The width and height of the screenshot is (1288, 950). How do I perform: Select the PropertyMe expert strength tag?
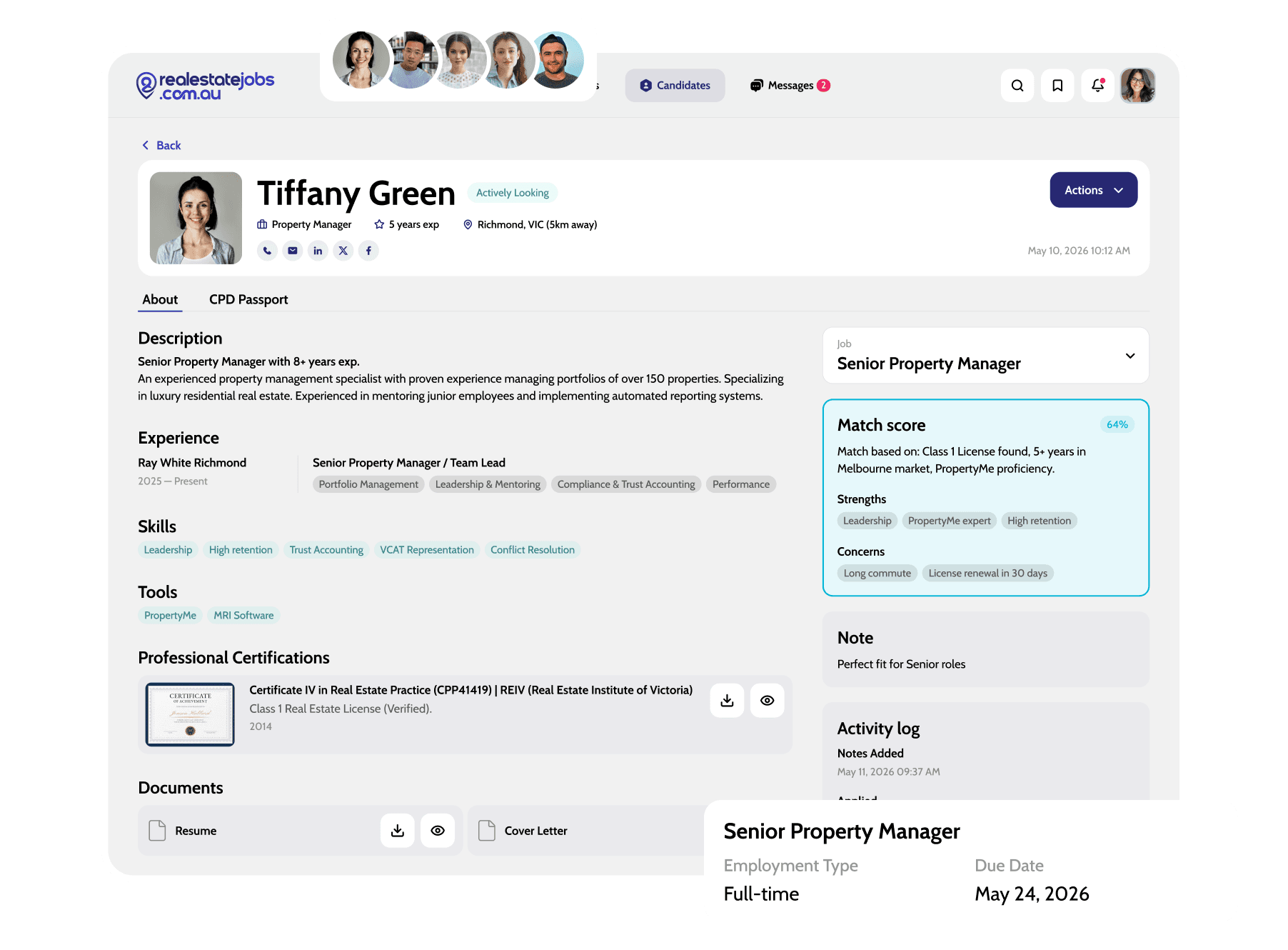[949, 521]
